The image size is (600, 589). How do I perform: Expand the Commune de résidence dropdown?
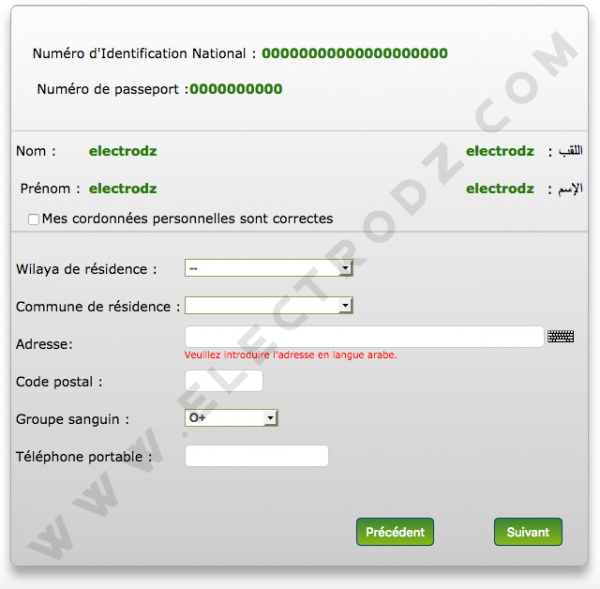click(x=269, y=305)
